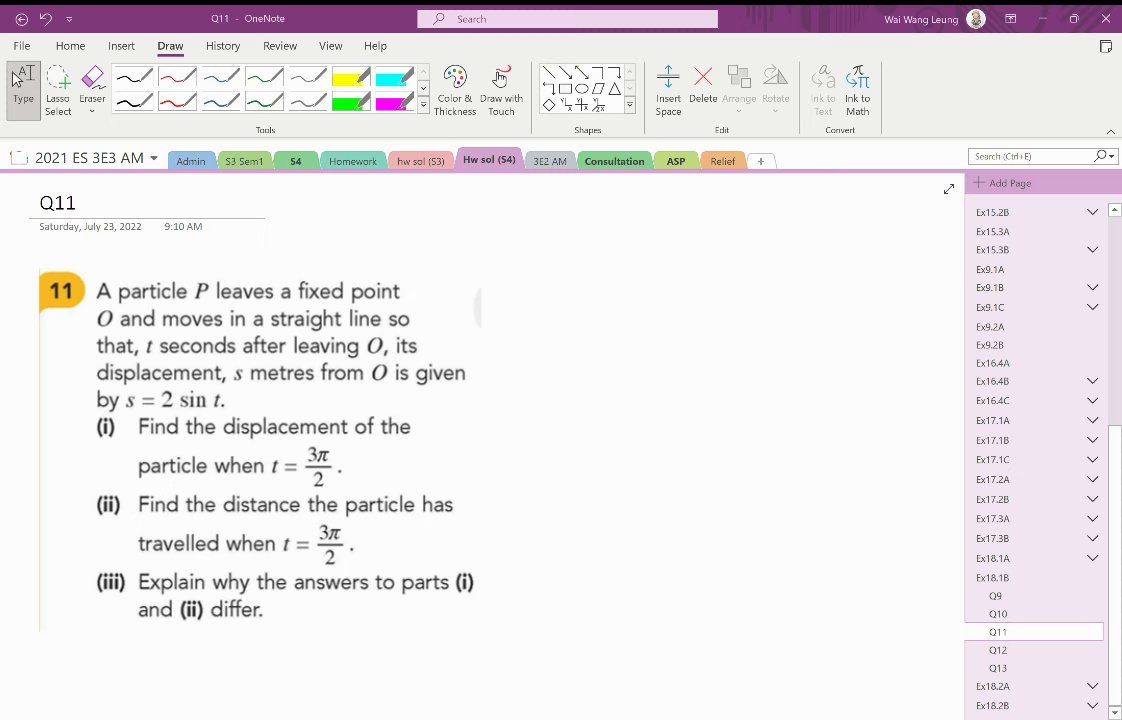Toggle Draw with Touch
Viewport: 1122px width, 720px height.
[501, 90]
